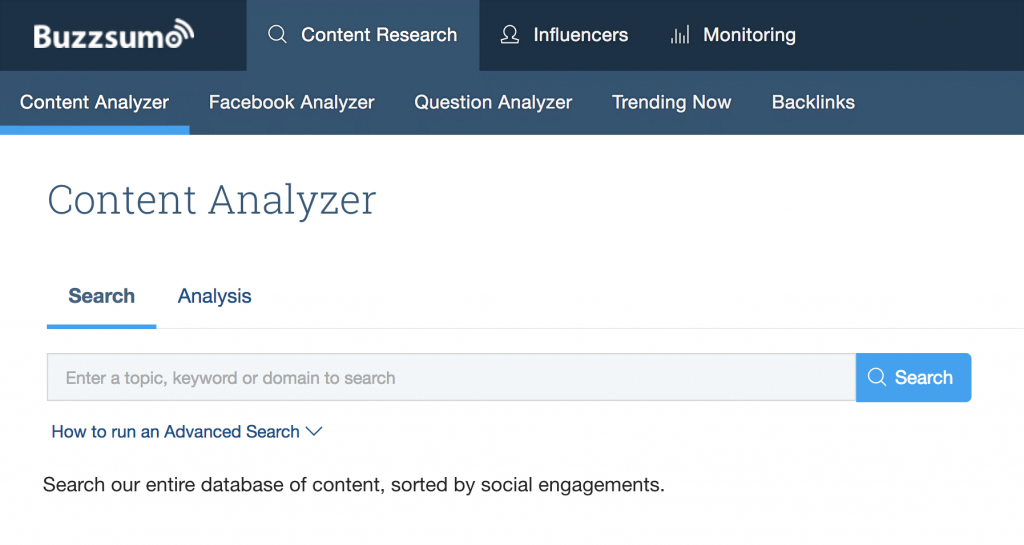
Task: View Trending Now
Action: 671,102
